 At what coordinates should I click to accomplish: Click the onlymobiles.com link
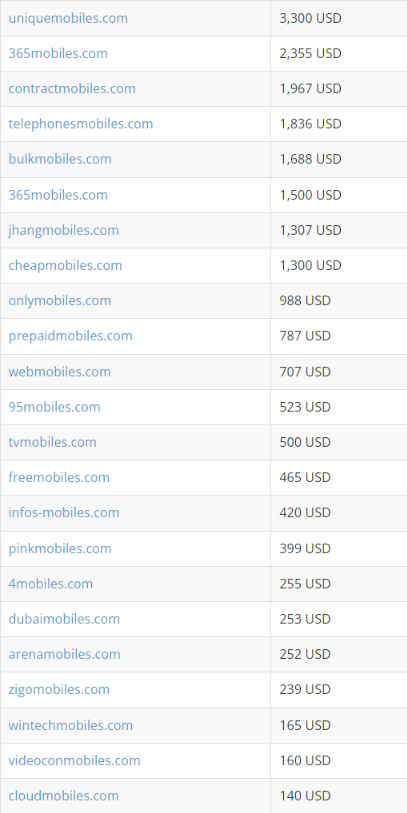(x=60, y=301)
